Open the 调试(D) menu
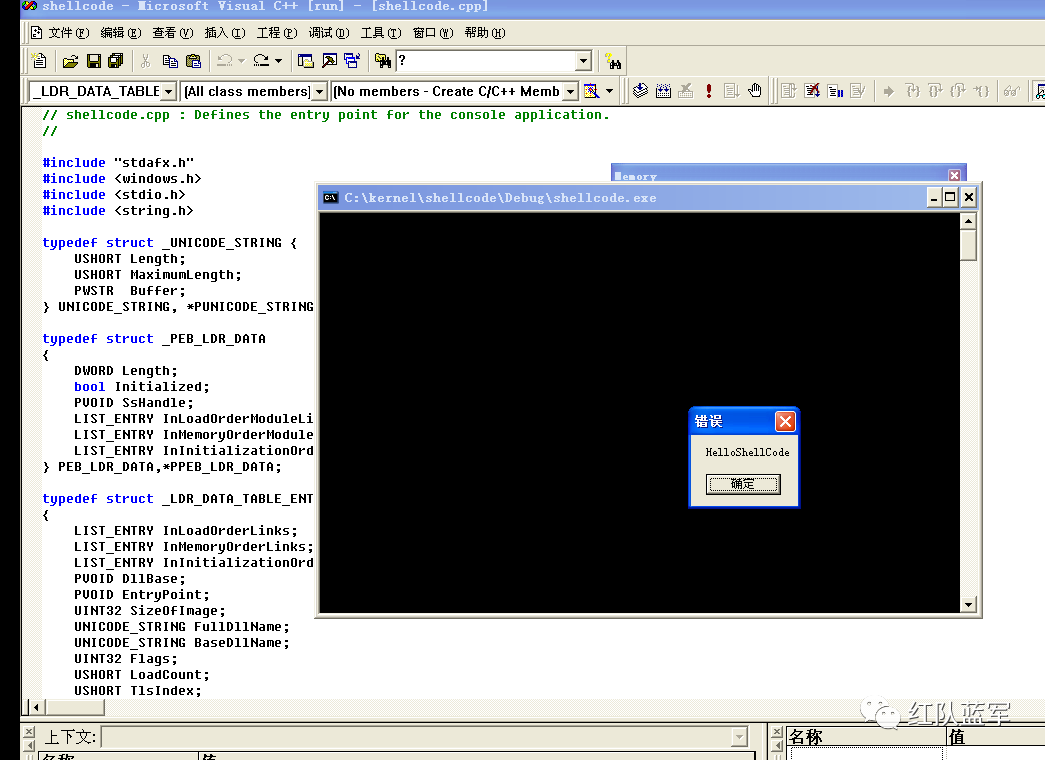The width and height of the screenshot is (1045, 760). pyautogui.click(x=329, y=33)
